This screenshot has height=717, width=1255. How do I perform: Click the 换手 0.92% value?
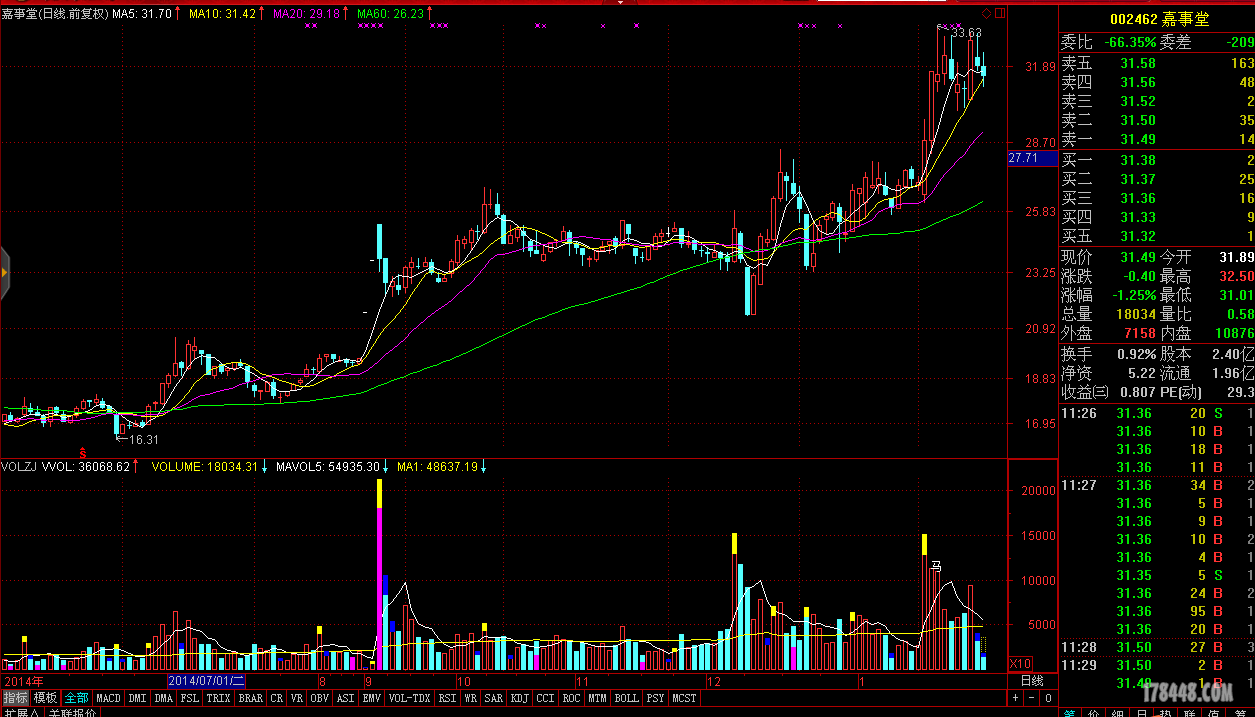(x=1134, y=354)
